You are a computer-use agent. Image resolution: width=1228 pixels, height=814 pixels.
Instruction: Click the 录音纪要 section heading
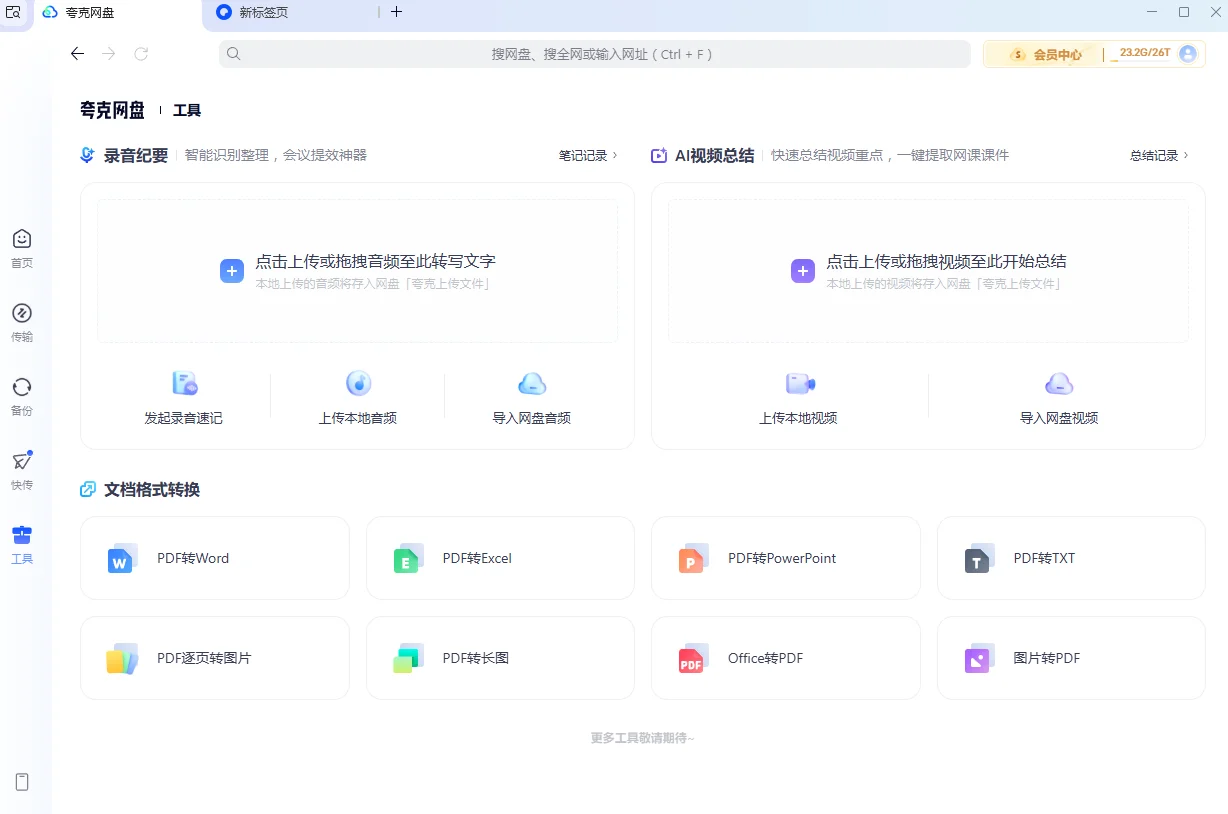click(136, 156)
